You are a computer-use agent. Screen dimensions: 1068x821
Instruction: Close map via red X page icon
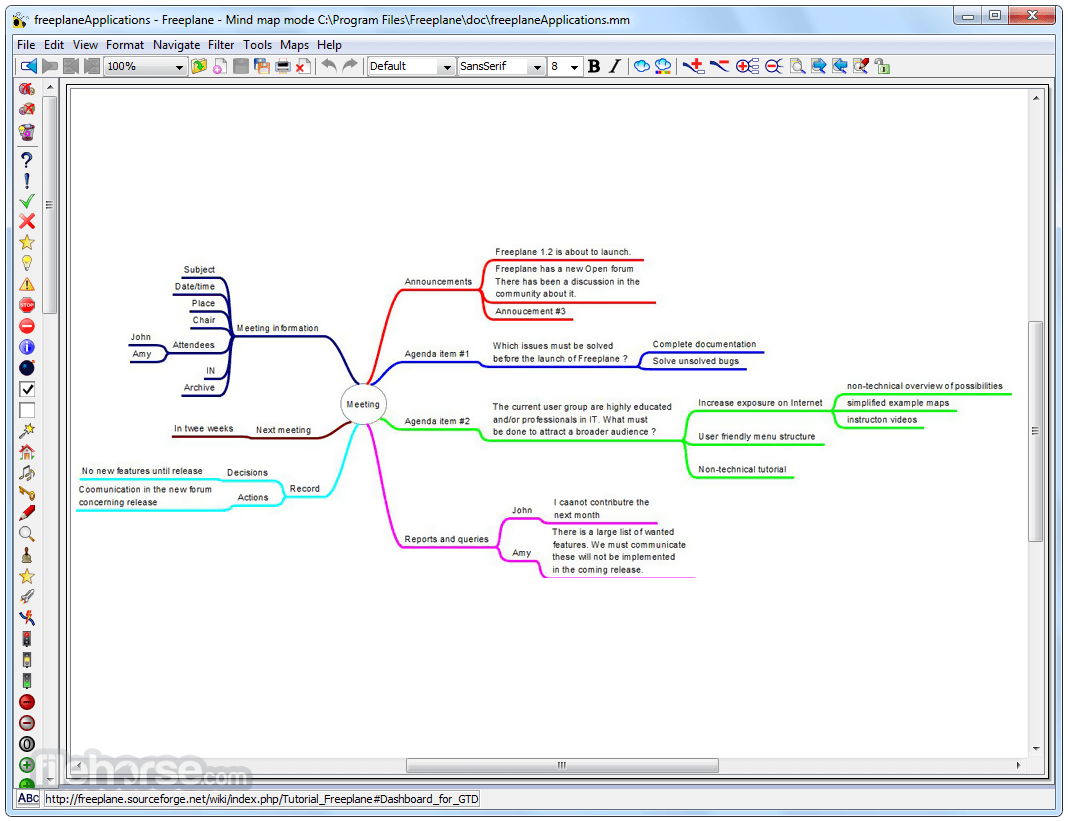pyautogui.click(x=303, y=66)
